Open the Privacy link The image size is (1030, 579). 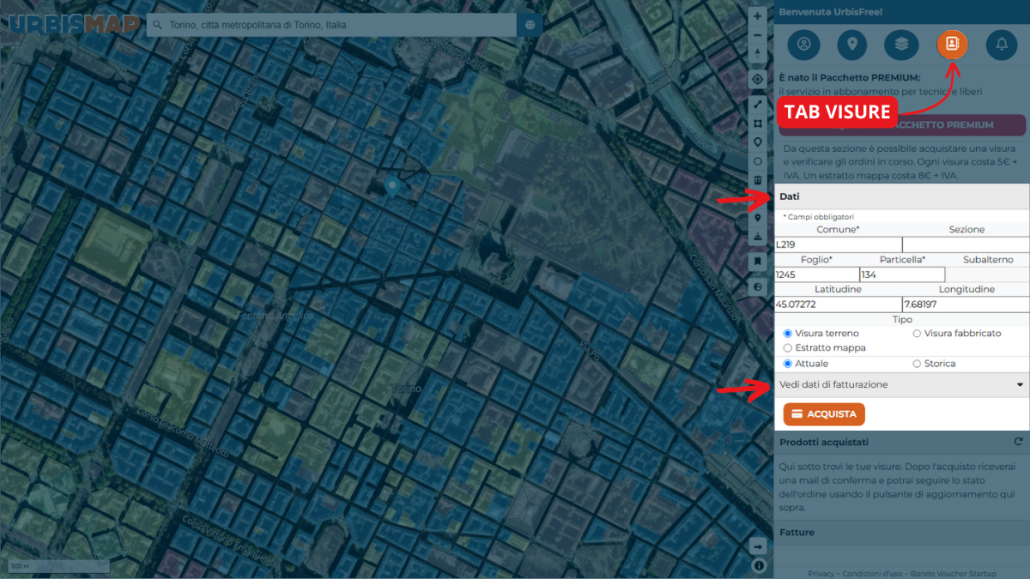click(821, 574)
